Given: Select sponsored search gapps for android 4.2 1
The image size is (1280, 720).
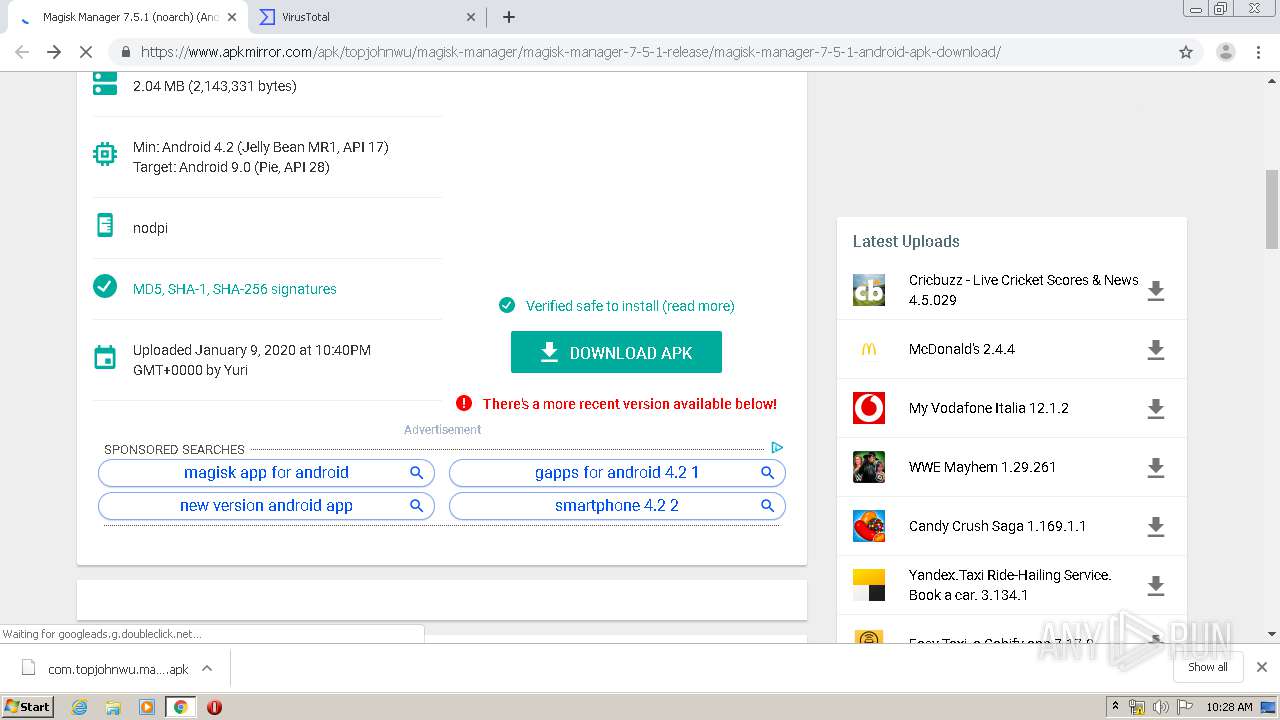Looking at the screenshot, I should click(x=617, y=473).
